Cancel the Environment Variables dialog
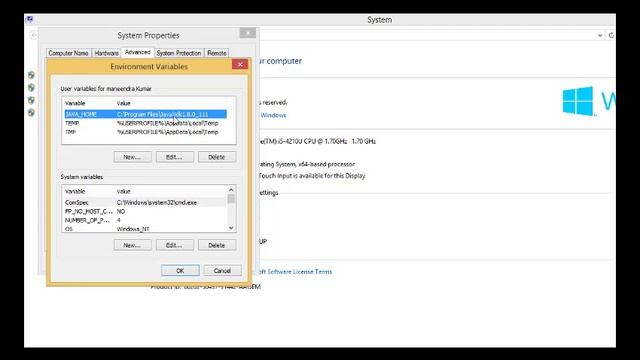Viewport: 640px width, 360px height. 222,271
